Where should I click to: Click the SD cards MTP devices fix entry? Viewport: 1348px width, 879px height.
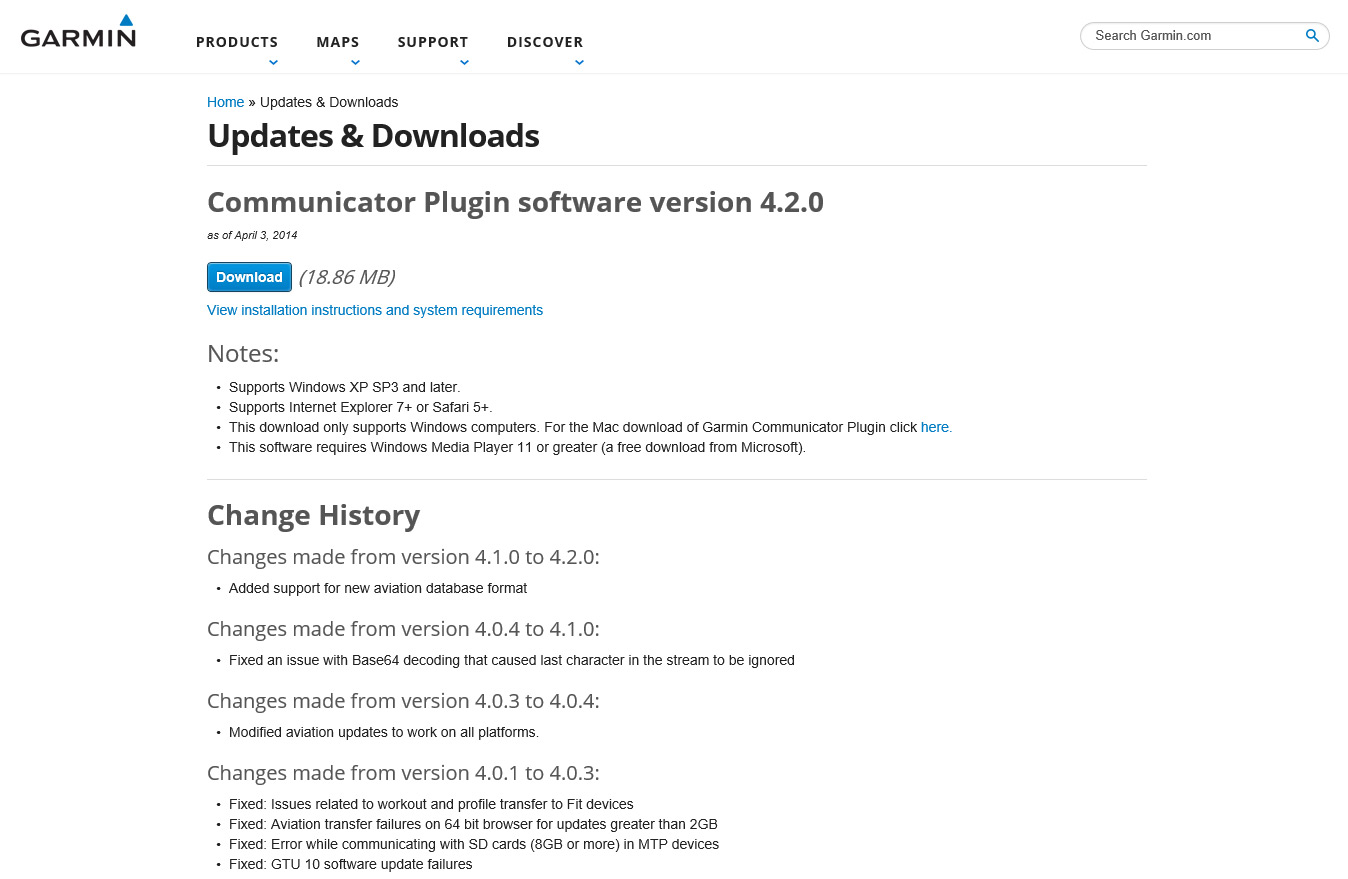click(x=474, y=844)
